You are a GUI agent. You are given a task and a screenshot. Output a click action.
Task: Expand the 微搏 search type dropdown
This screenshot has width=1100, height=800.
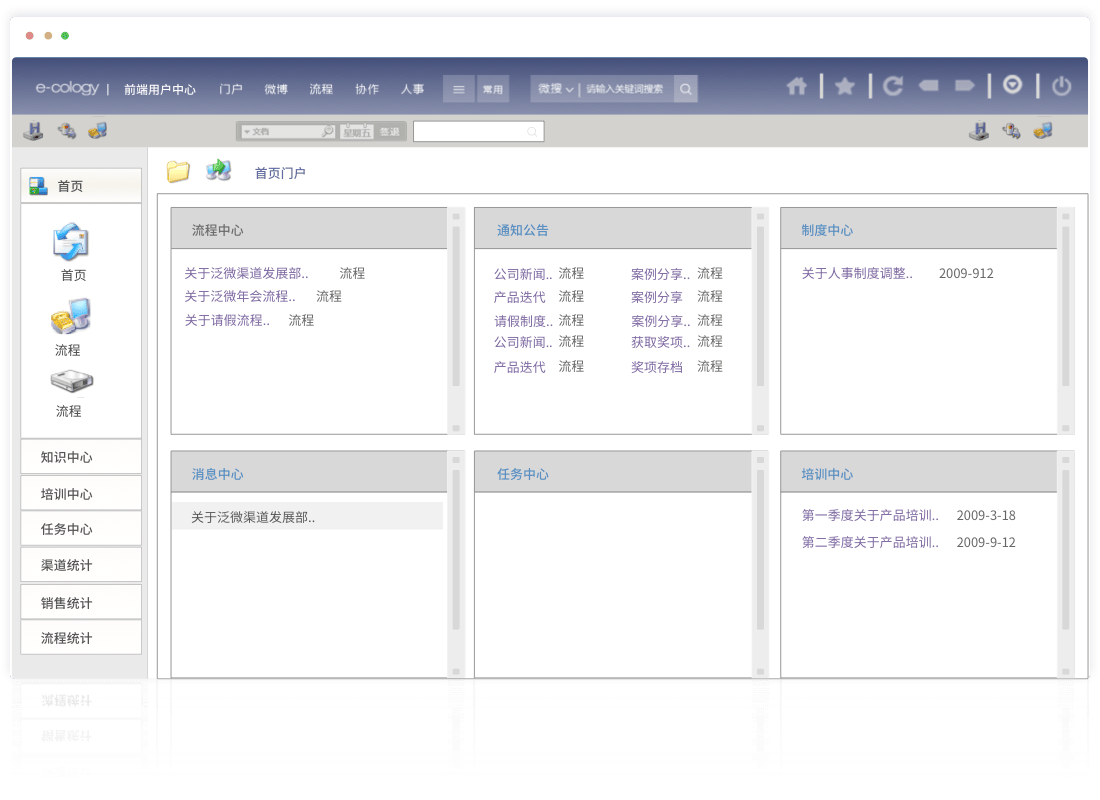(x=555, y=89)
